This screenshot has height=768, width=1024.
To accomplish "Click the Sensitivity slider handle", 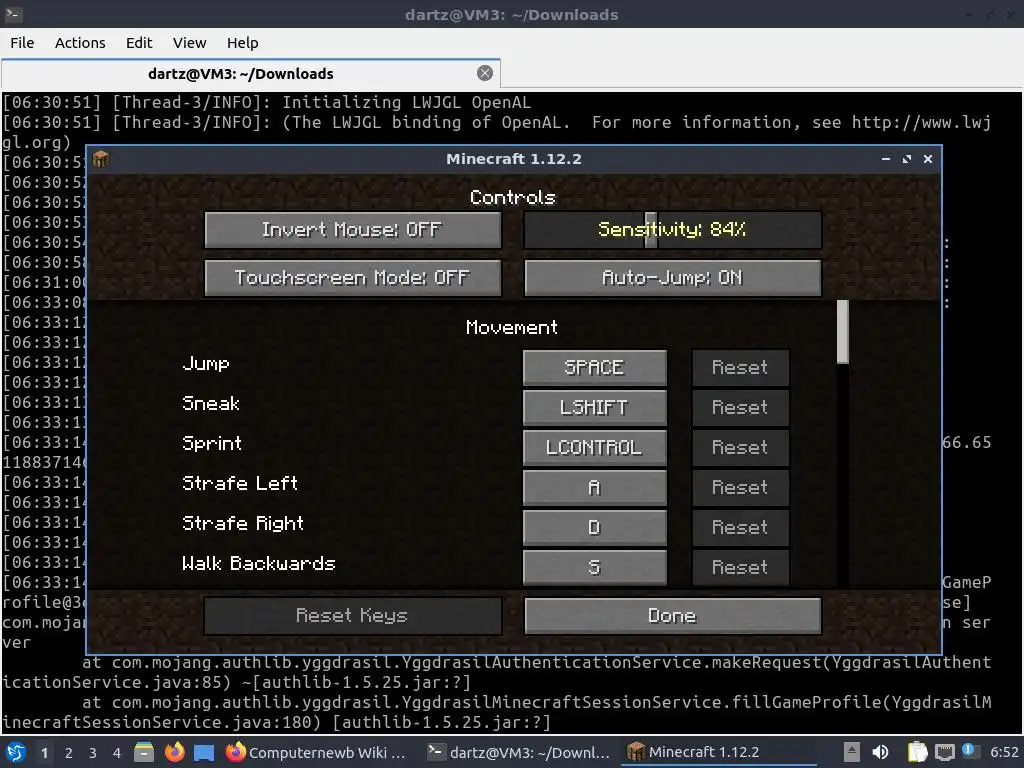I will (650, 229).
